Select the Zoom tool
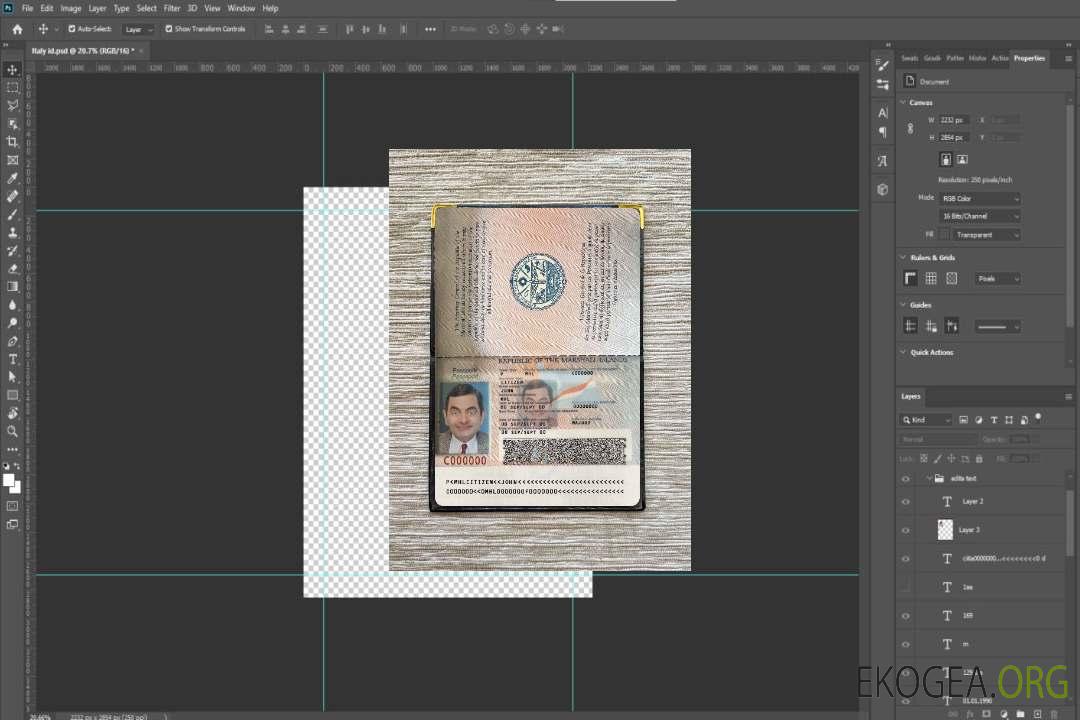This screenshot has width=1080, height=720. (13, 431)
